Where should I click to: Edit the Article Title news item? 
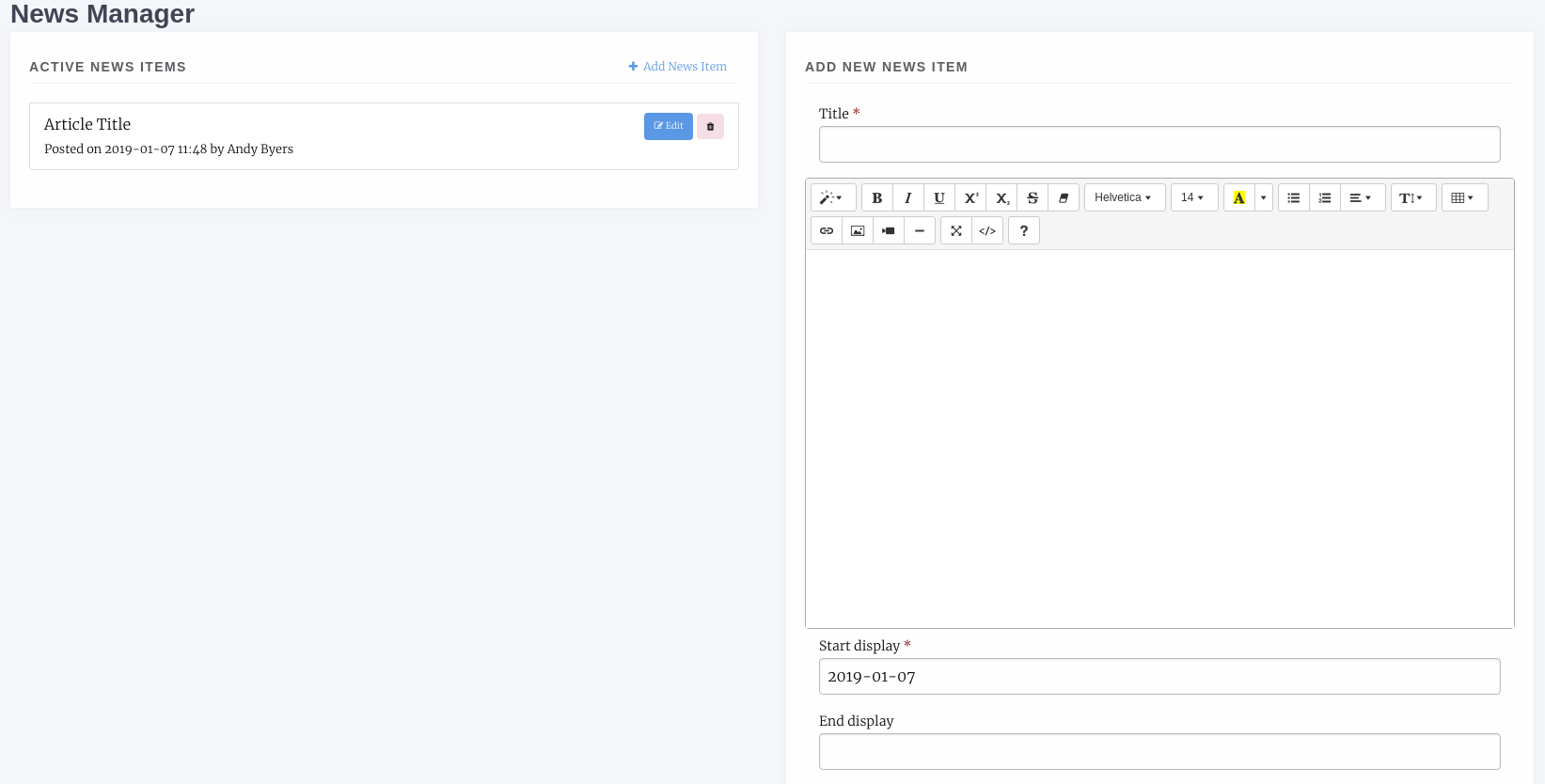click(668, 126)
